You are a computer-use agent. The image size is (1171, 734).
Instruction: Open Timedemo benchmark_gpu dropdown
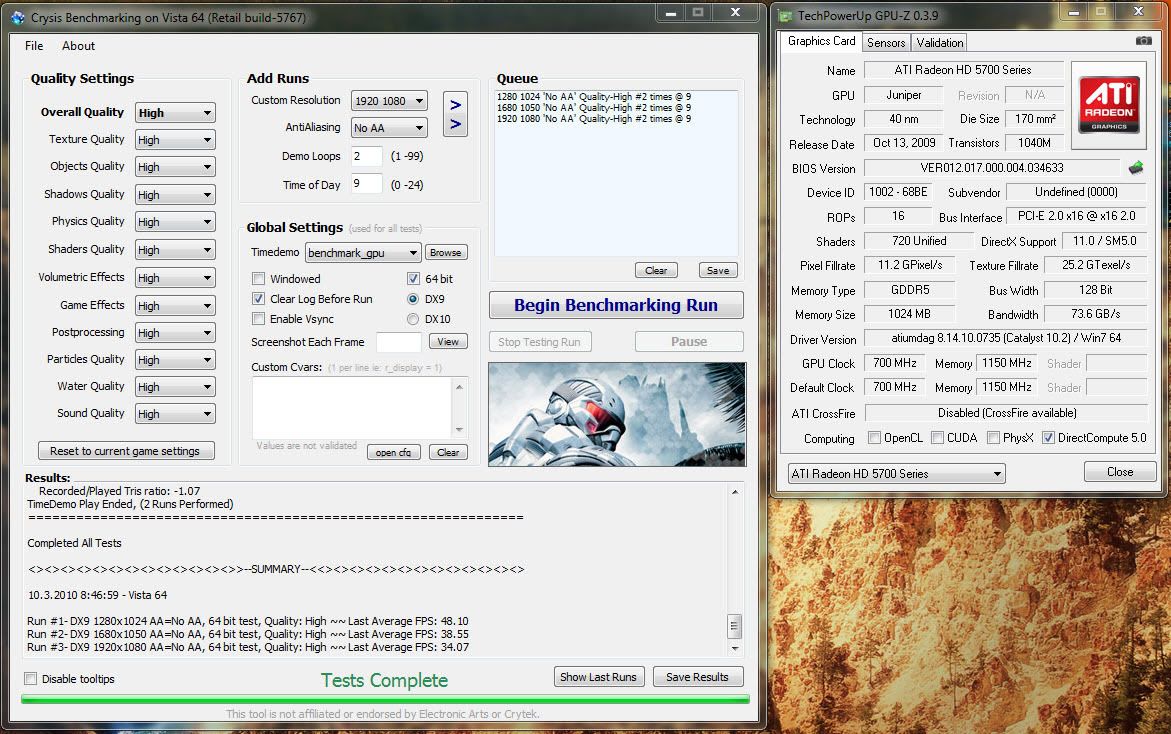(x=364, y=253)
